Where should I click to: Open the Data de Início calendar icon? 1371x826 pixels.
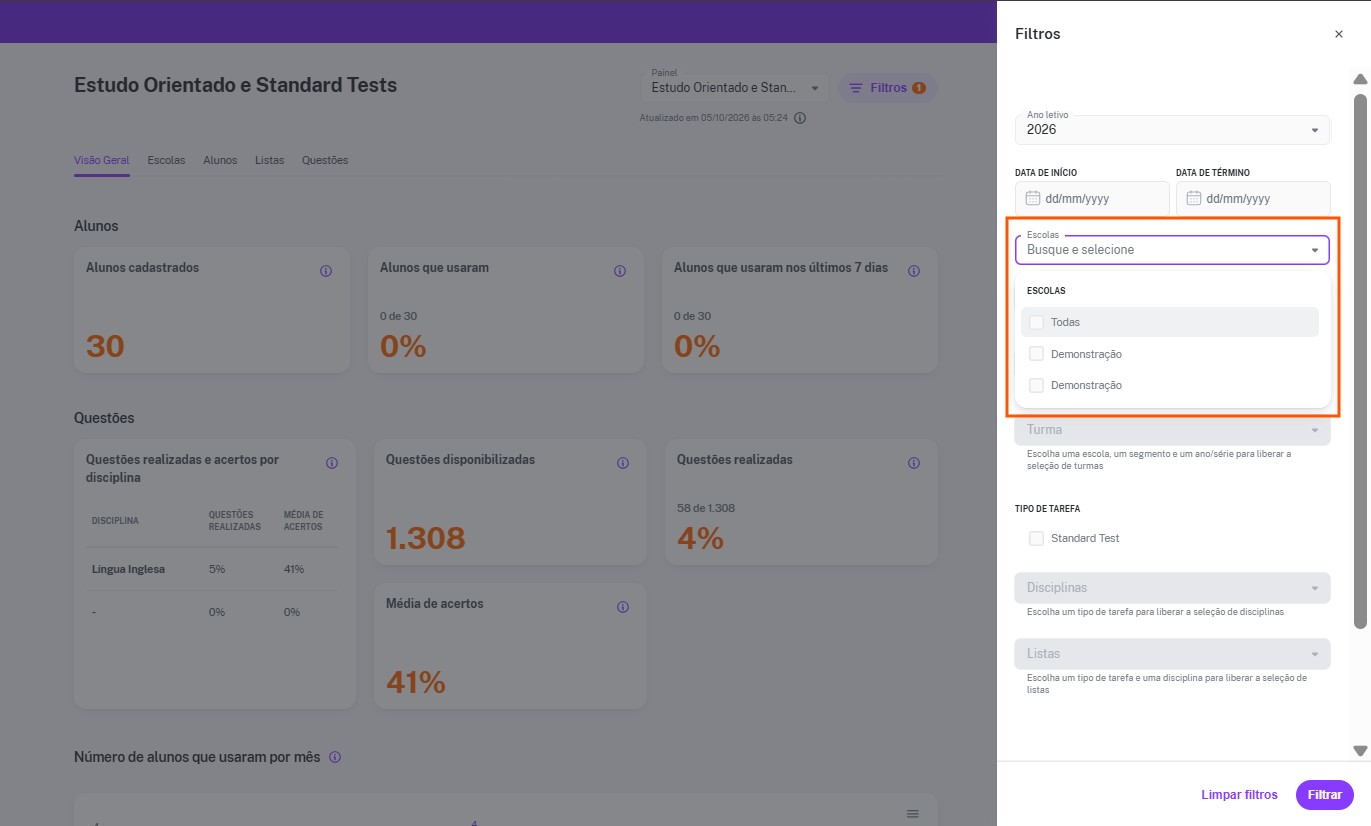tap(1034, 198)
